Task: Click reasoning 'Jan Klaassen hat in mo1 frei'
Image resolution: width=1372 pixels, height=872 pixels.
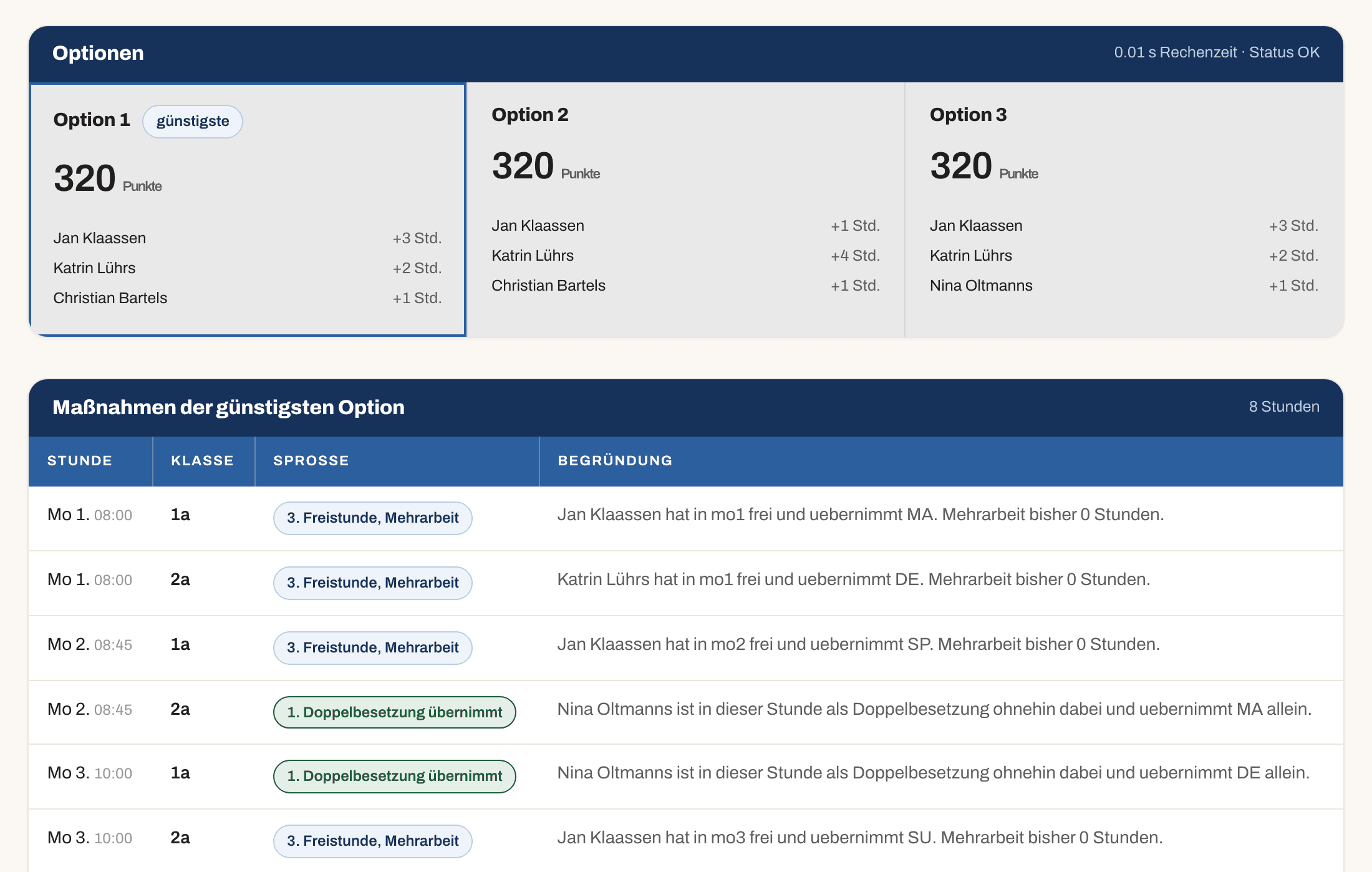Action: click(861, 515)
